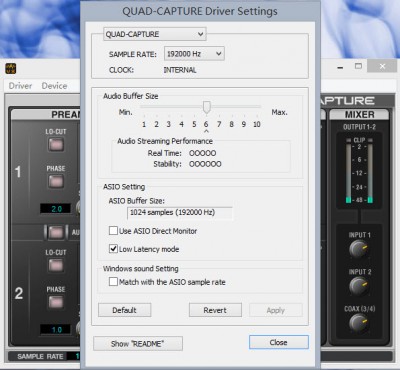
Task: Click the Apply button
Action: pyautogui.click(x=276, y=310)
